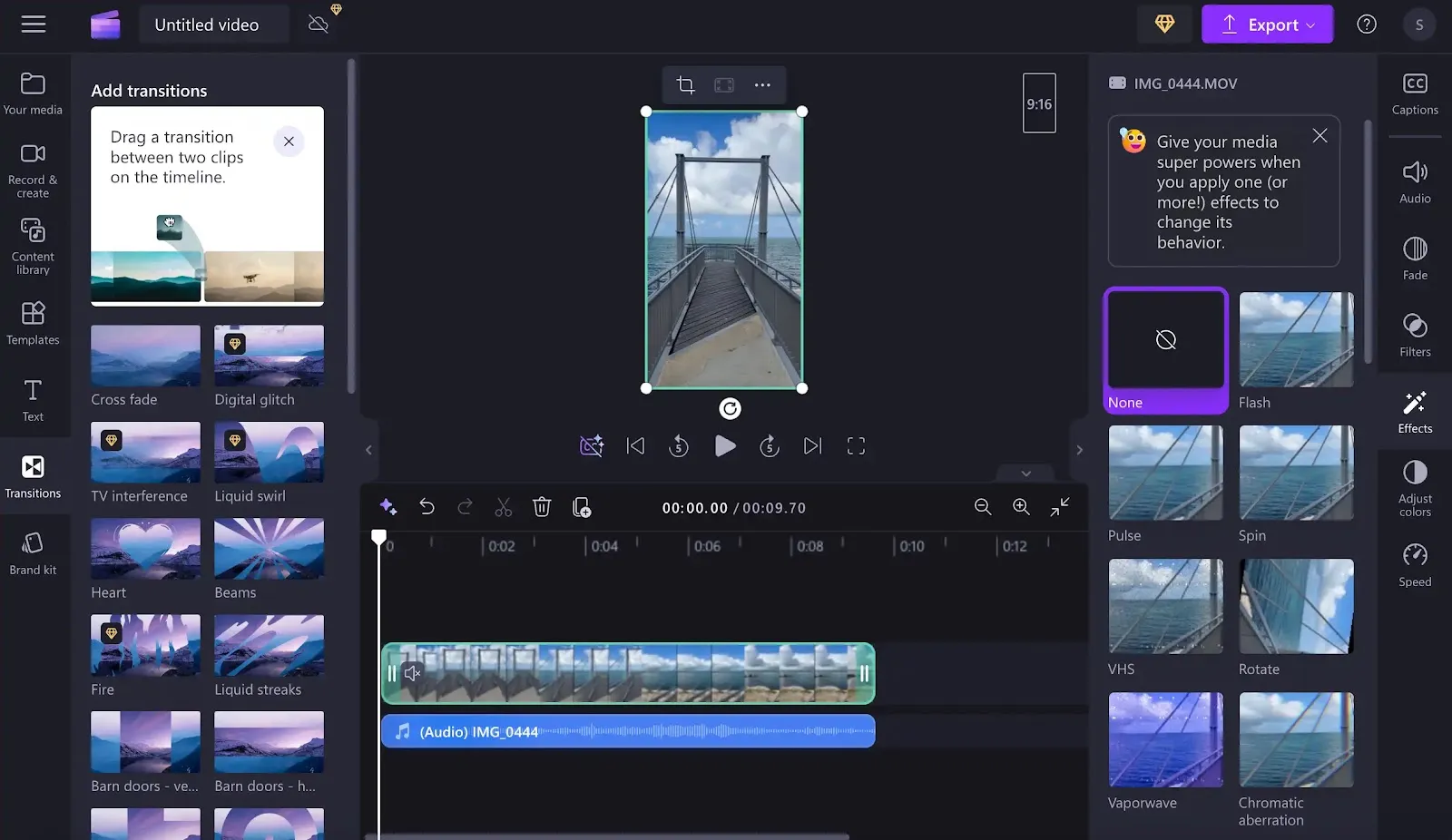1452x840 pixels.
Task: Mute the video clip audio on timeline
Action: coord(412,673)
